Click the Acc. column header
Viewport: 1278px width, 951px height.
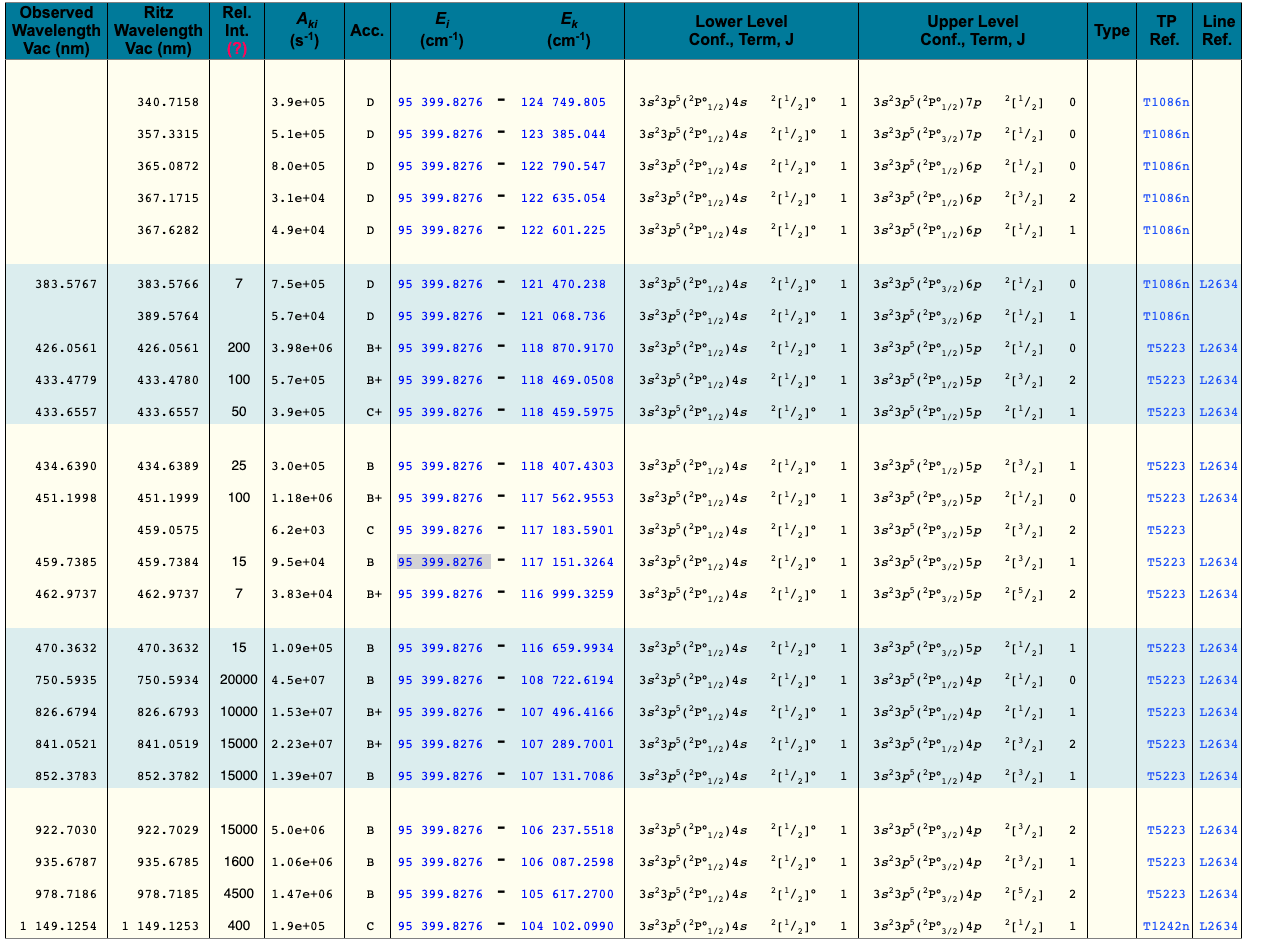point(367,30)
